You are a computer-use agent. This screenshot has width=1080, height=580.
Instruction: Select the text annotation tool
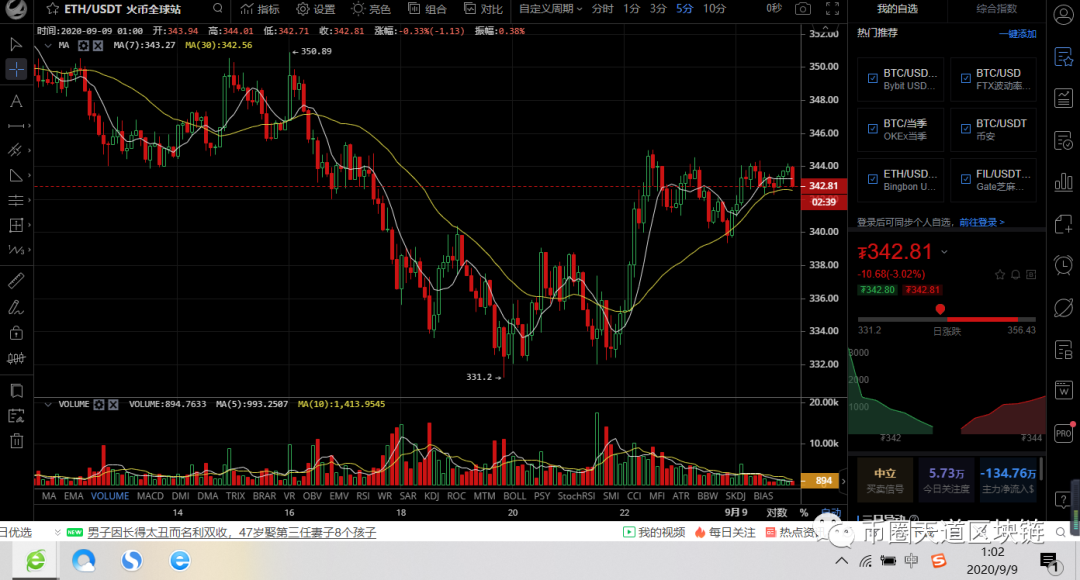coord(15,100)
